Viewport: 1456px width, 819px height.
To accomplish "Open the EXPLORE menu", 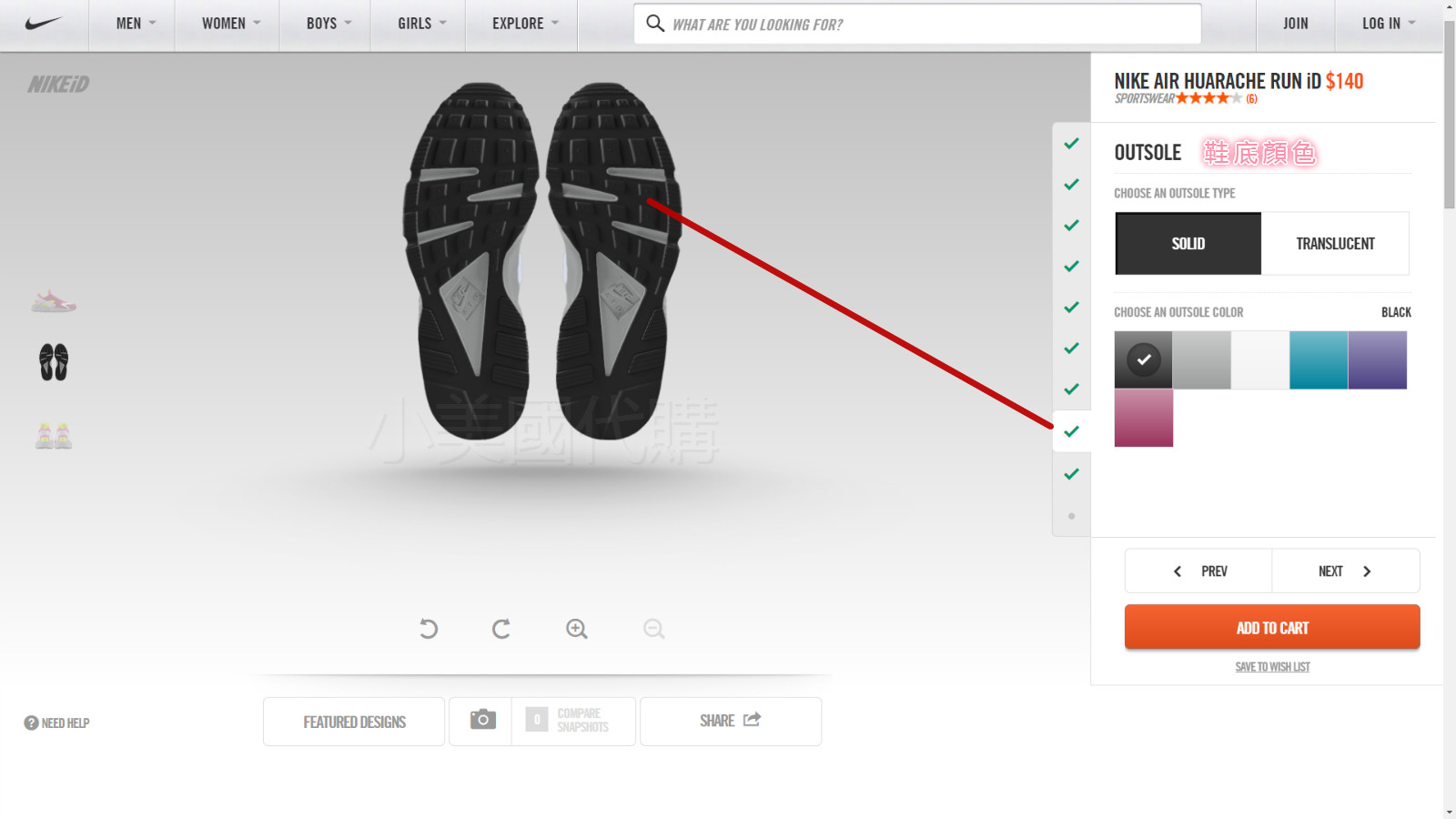I will 525,24.
